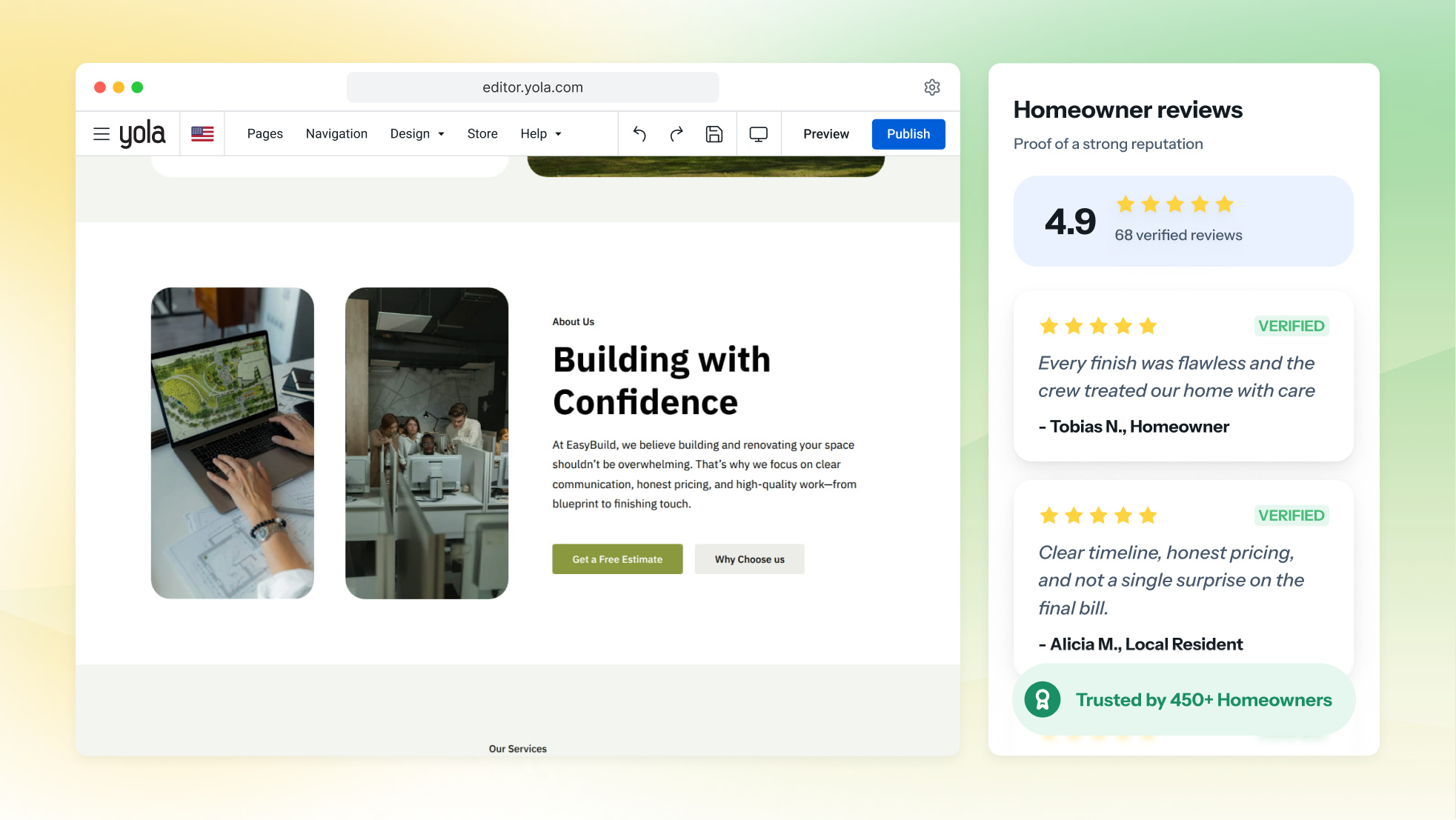This screenshot has width=1456, height=820.
Task: Click VERIFIED badge on Tobias N. review
Action: tap(1291, 326)
